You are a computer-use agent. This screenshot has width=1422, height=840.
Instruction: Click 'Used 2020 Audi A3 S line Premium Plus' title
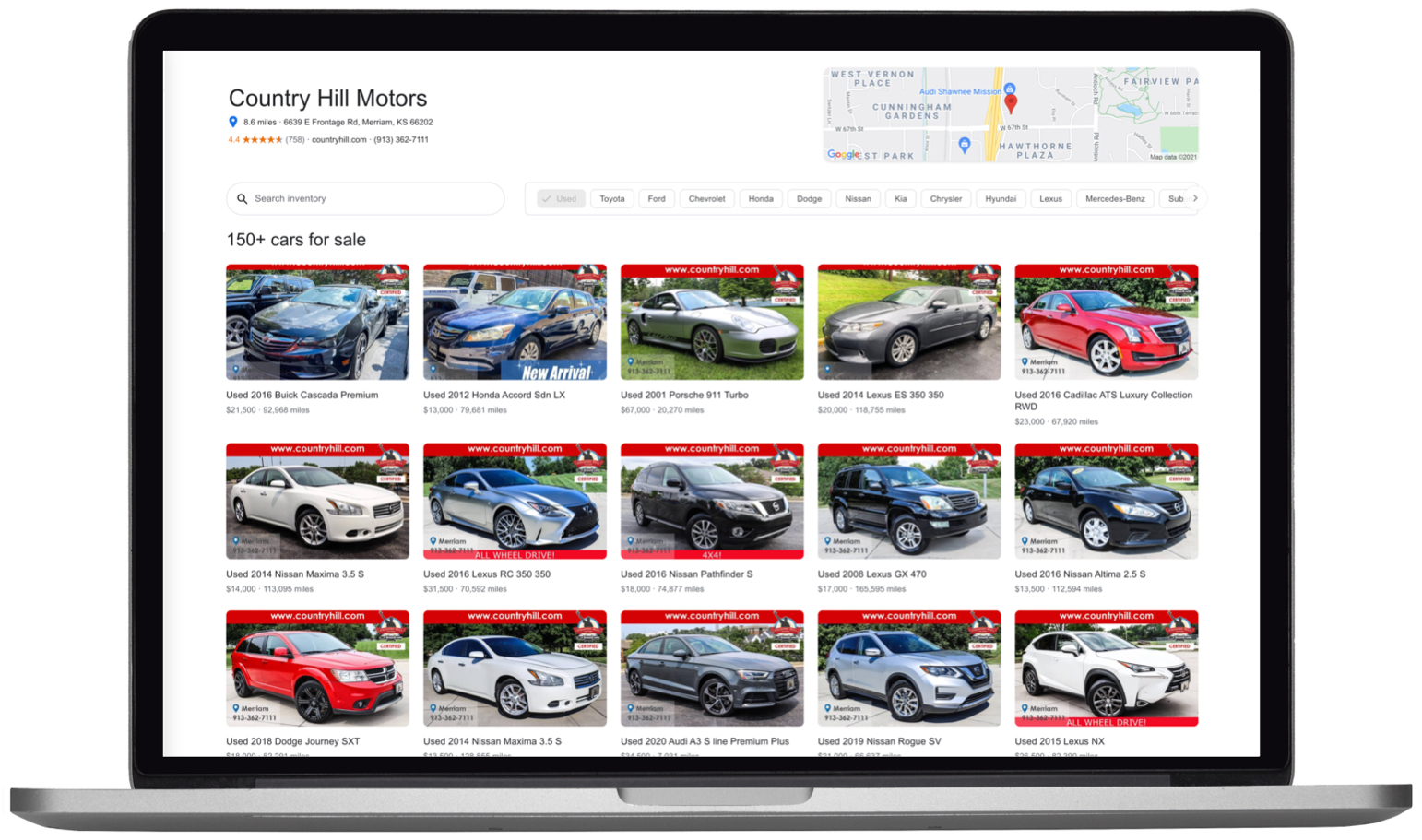[705, 741]
